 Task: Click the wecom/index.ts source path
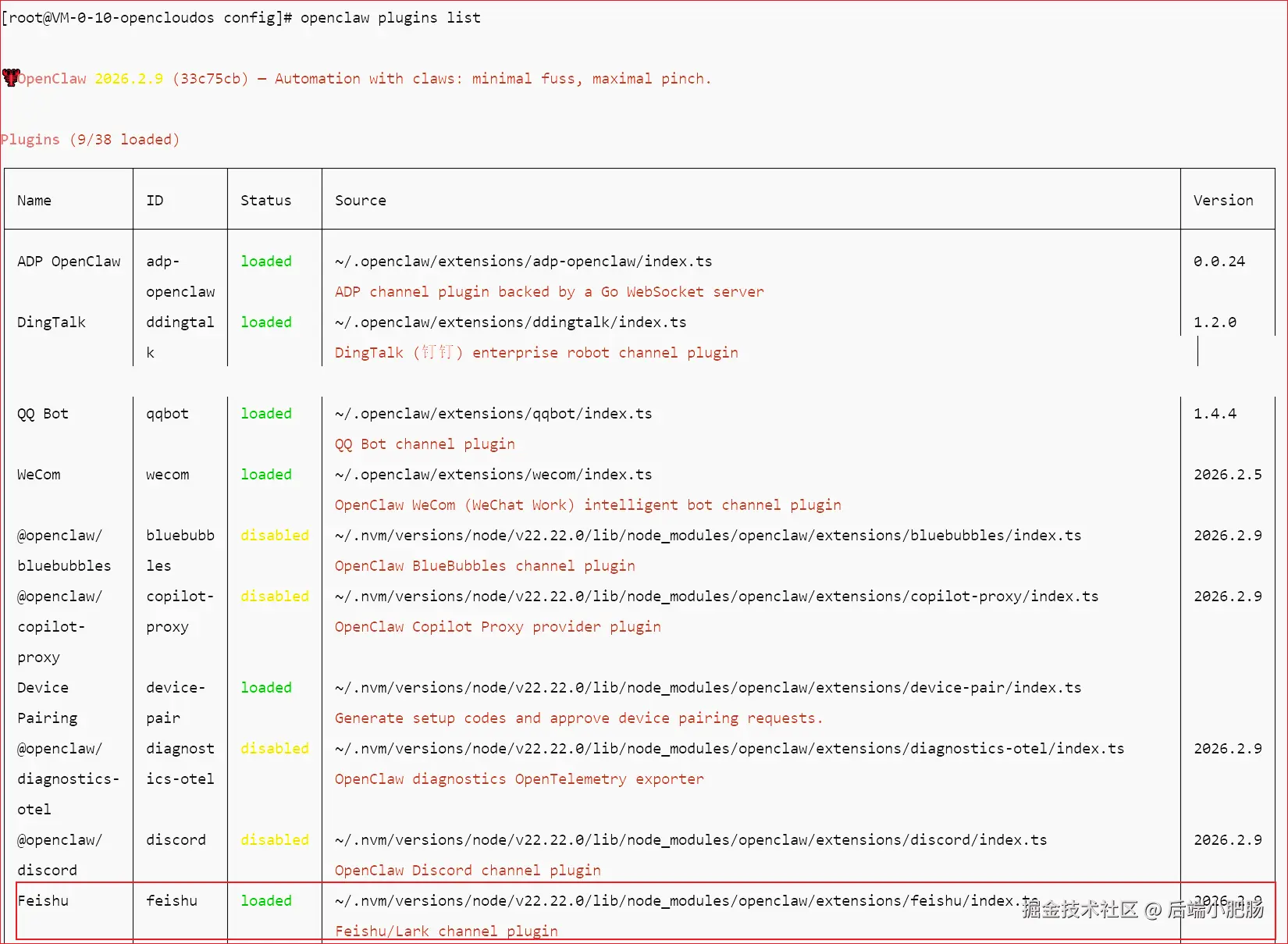pyautogui.click(x=493, y=475)
